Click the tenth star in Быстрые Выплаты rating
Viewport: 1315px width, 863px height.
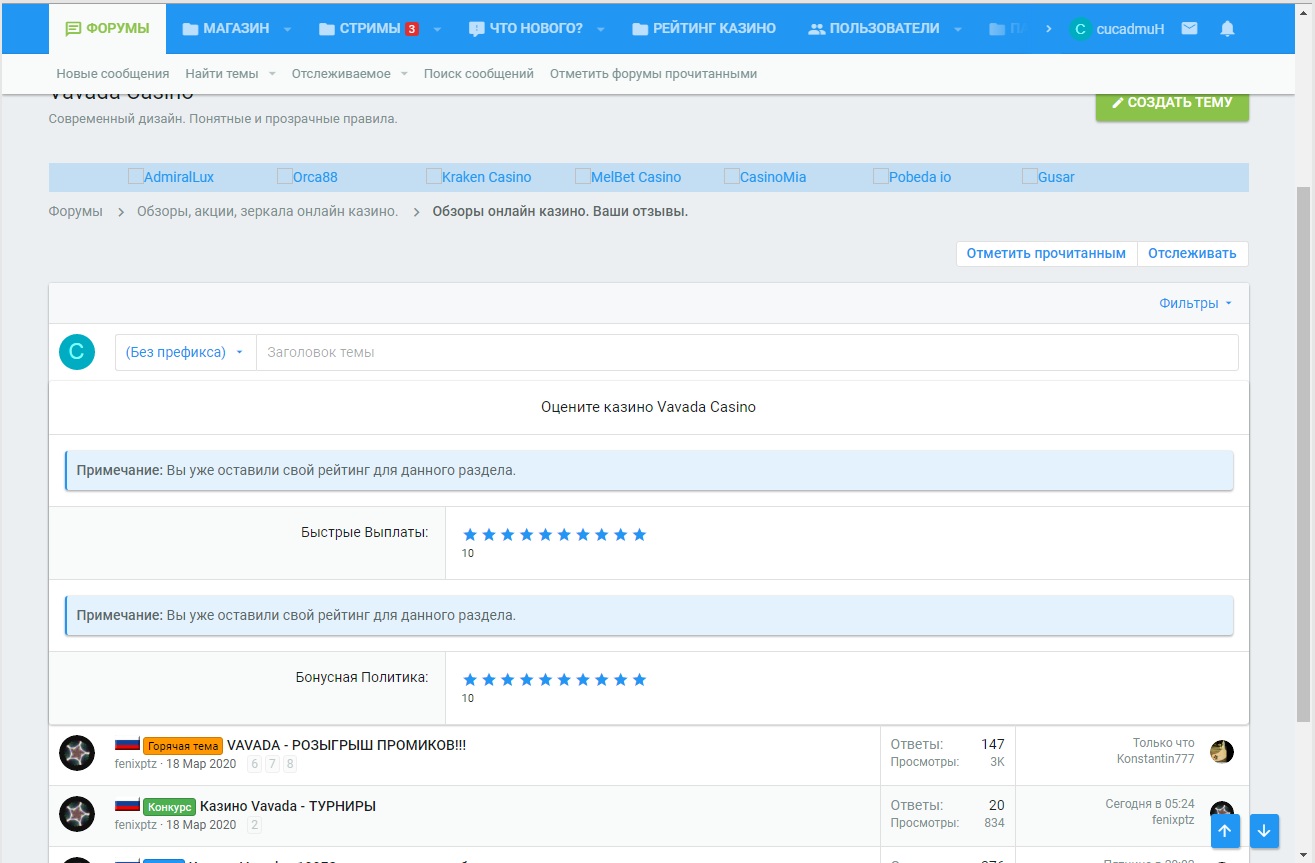click(x=640, y=535)
